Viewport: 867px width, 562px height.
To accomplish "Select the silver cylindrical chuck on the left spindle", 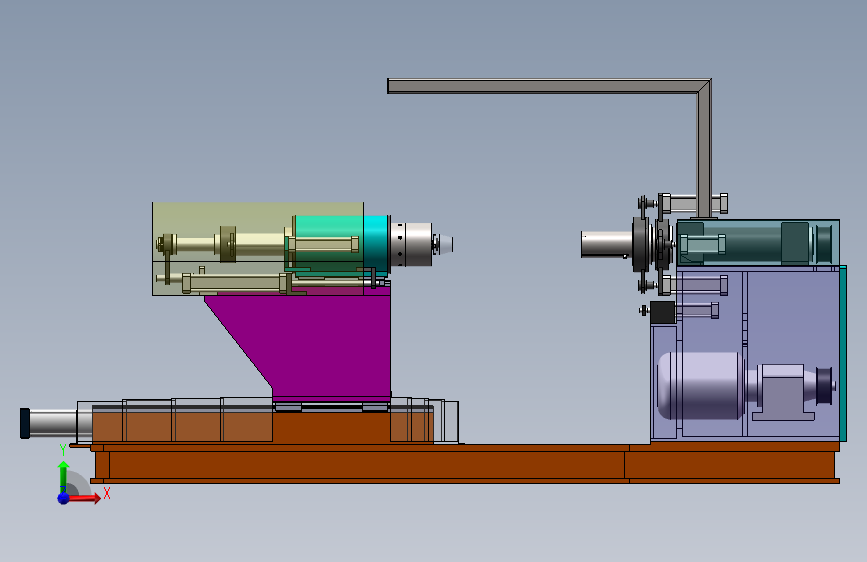I will point(411,244).
